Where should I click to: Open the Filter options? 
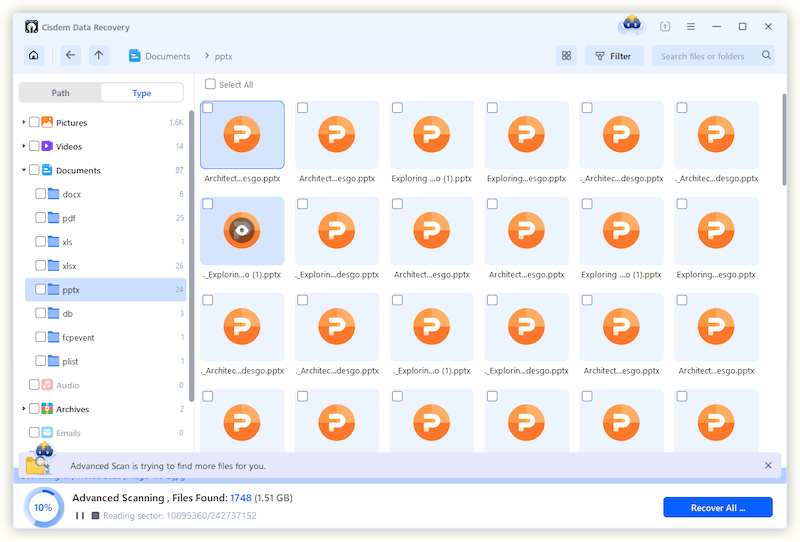coord(614,56)
